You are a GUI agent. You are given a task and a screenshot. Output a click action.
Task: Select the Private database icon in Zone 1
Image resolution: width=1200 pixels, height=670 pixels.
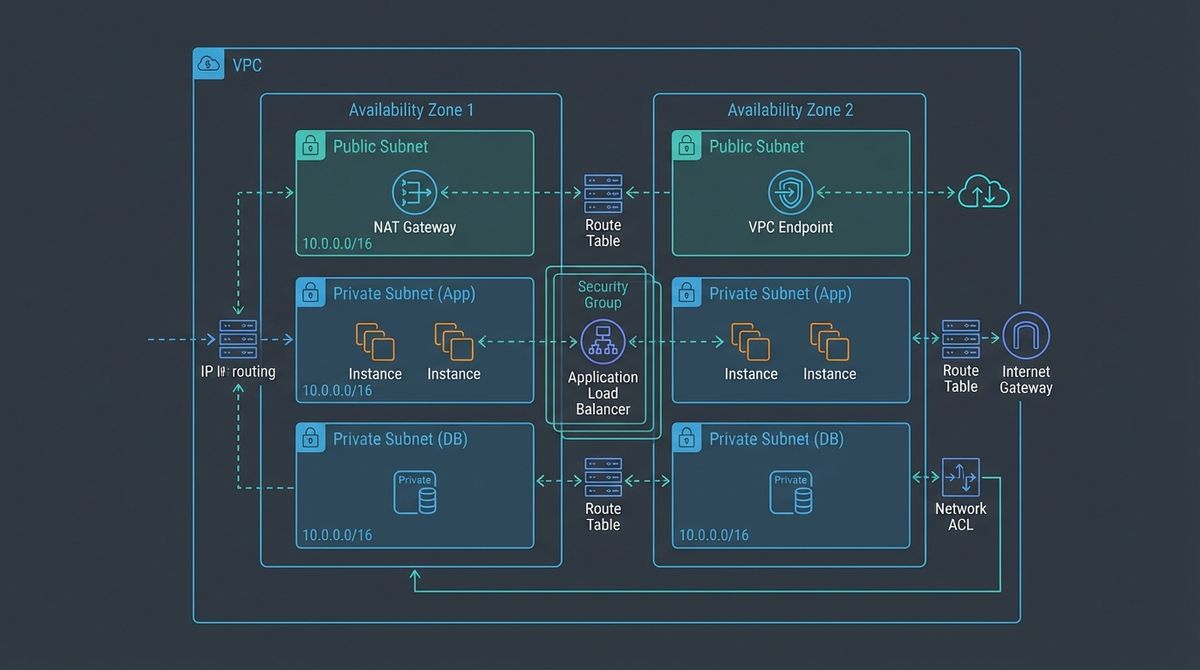[415, 493]
